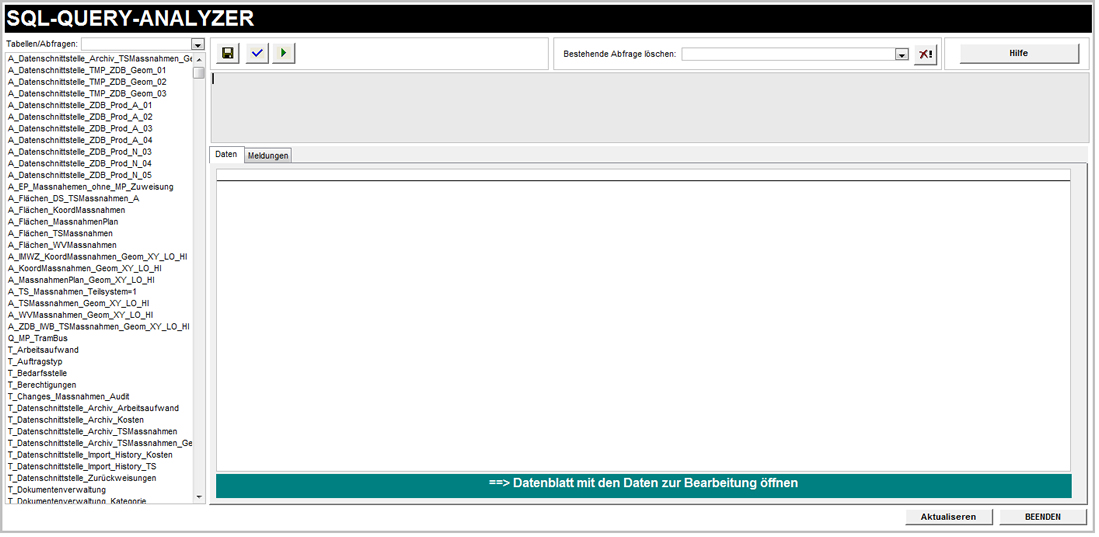
Task: Click the blue checkmark validate query icon
Action: click(x=257, y=54)
